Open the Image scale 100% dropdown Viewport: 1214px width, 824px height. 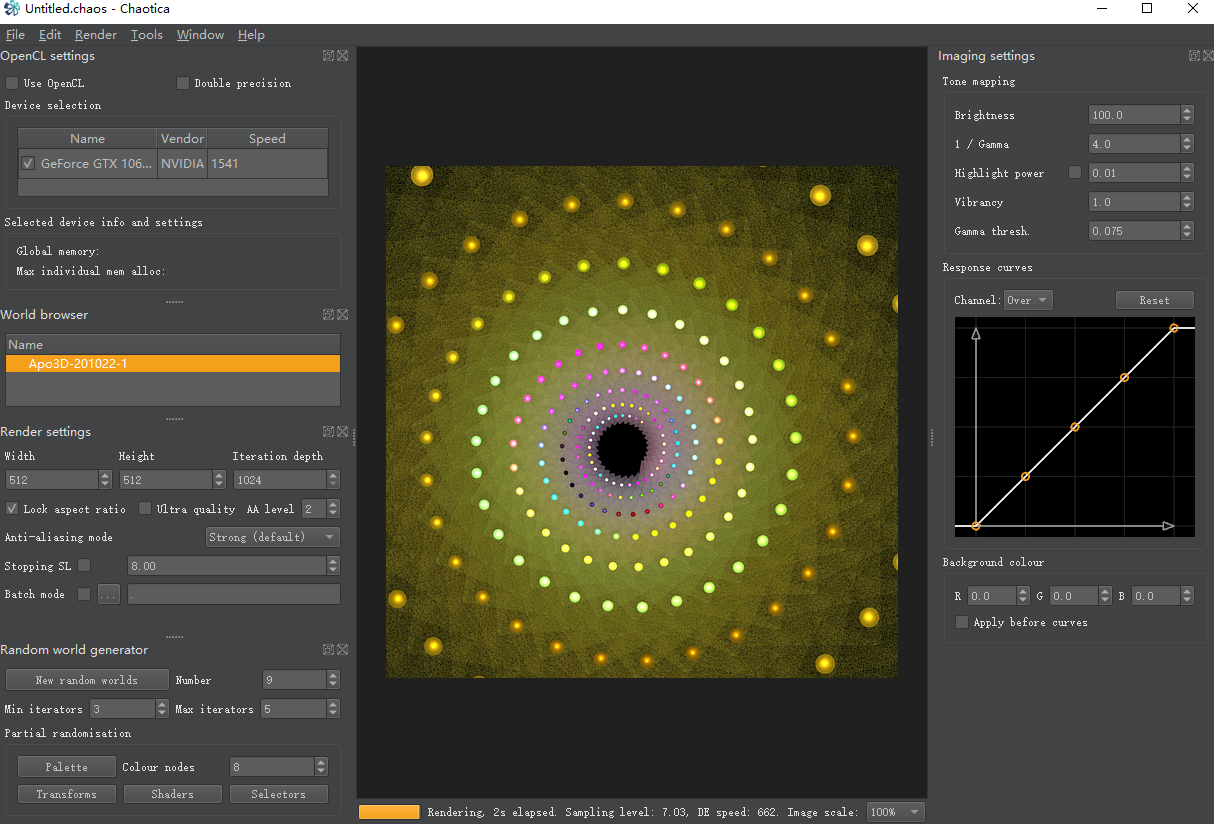895,812
